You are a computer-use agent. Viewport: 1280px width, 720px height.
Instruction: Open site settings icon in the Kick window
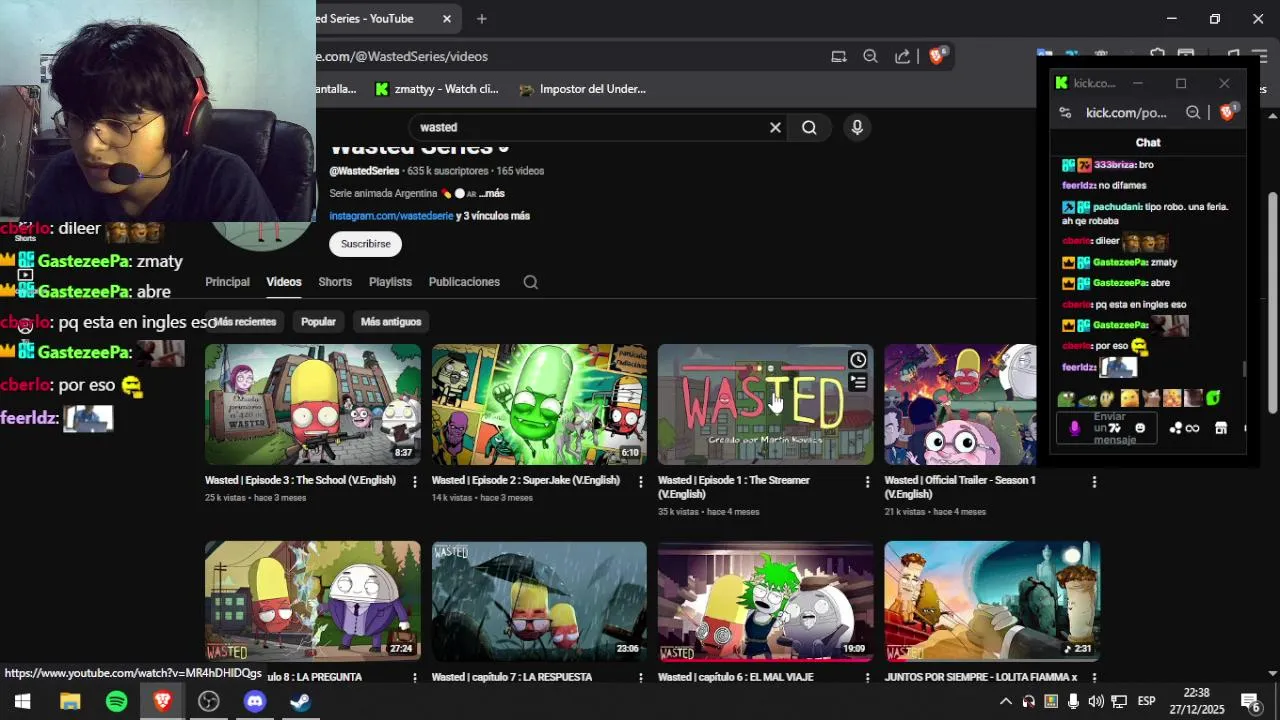click(1066, 113)
